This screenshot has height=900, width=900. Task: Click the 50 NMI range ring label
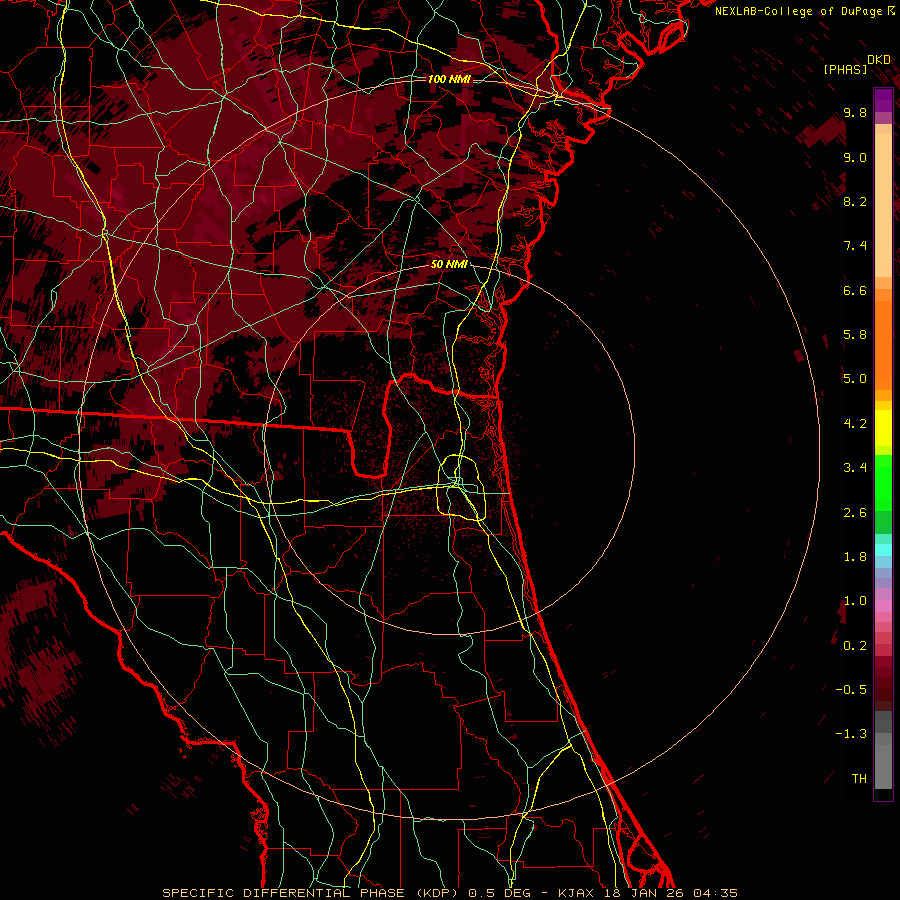tap(449, 264)
